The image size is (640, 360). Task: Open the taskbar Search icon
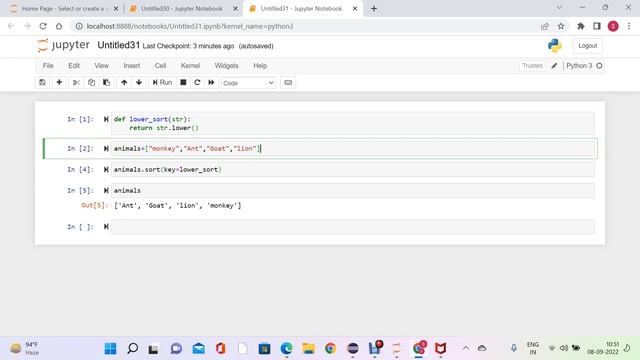coord(132,348)
